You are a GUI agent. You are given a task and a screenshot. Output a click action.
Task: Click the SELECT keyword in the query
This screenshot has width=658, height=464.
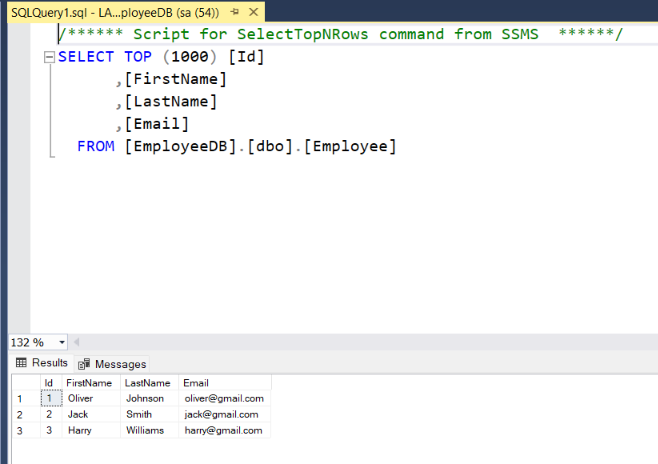[86, 57]
